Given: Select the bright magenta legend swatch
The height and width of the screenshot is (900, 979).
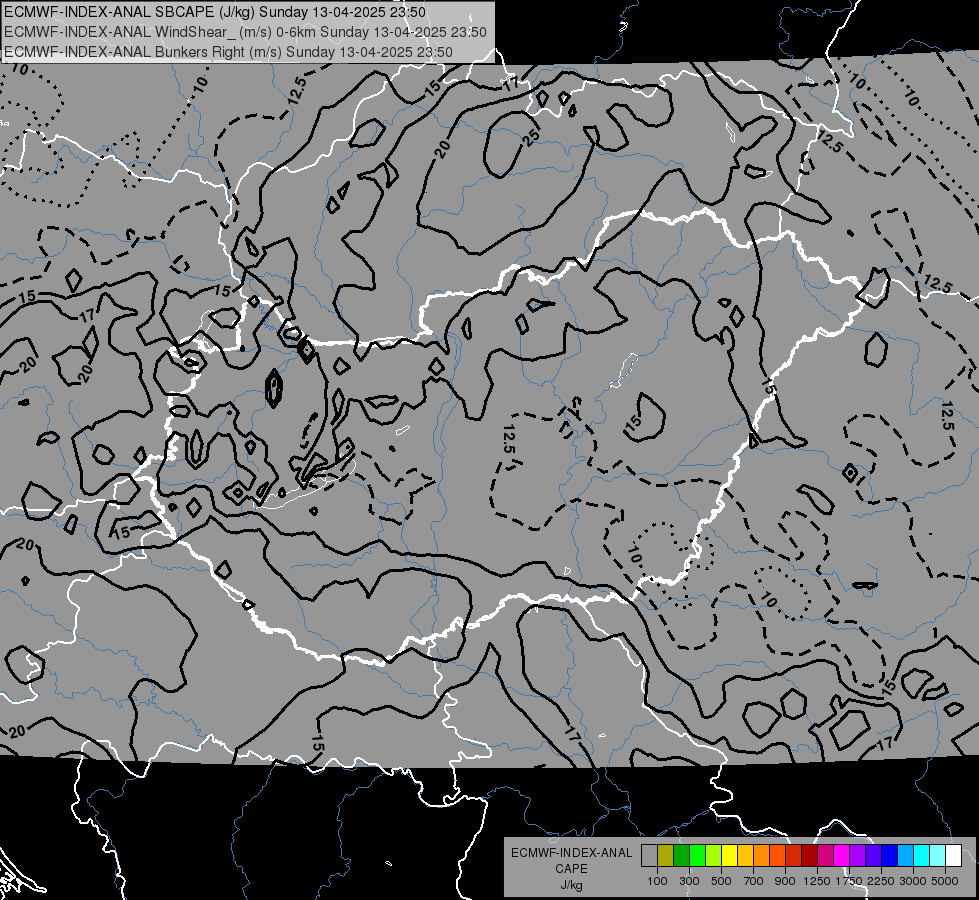Looking at the screenshot, I should 842,856.
